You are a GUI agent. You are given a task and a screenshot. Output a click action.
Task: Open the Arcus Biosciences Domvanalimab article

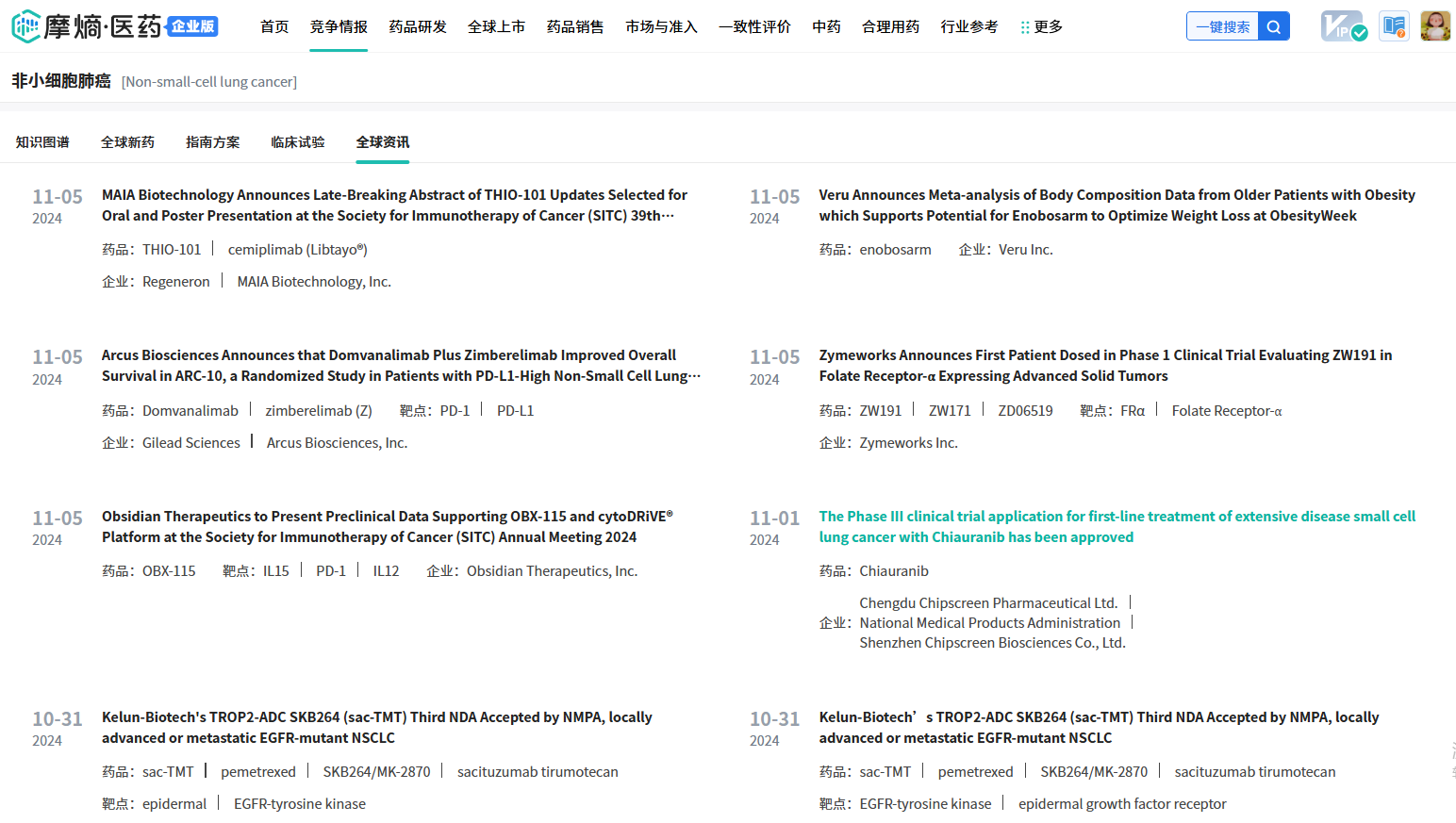[x=401, y=366]
